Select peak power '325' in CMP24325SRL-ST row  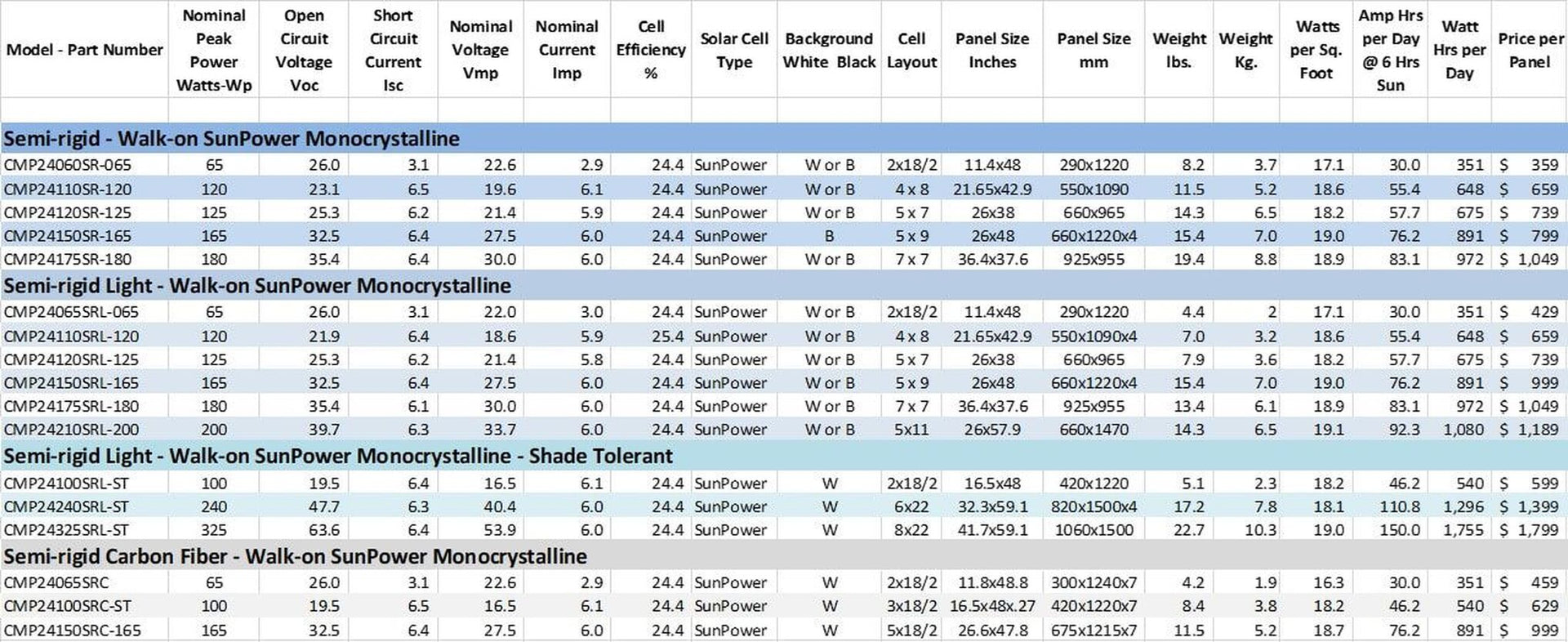214,530
